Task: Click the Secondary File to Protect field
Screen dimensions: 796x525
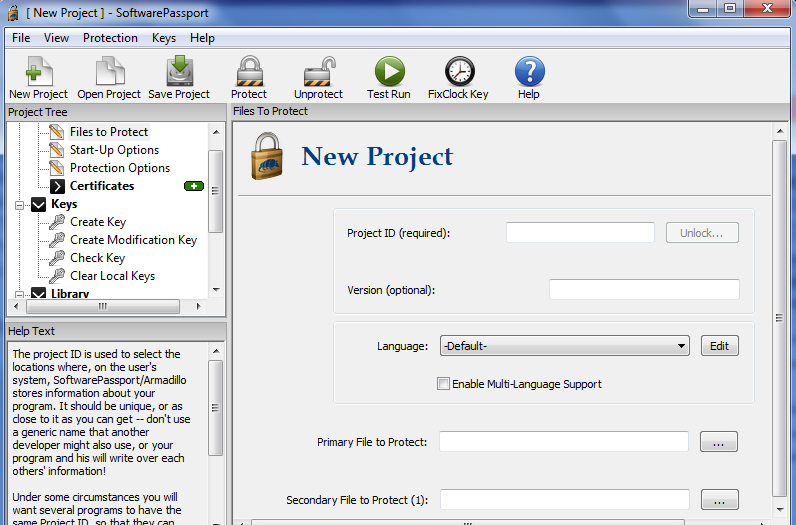Action: coord(565,499)
